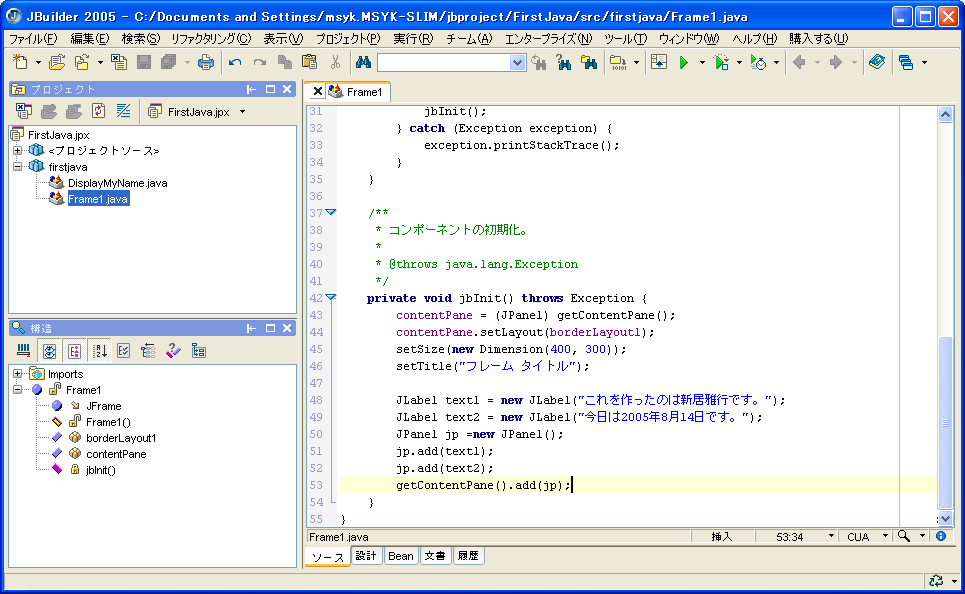Viewport: 965px width, 594px height.
Task: Toggle the third structure pane toolbar button
Action: [74, 351]
